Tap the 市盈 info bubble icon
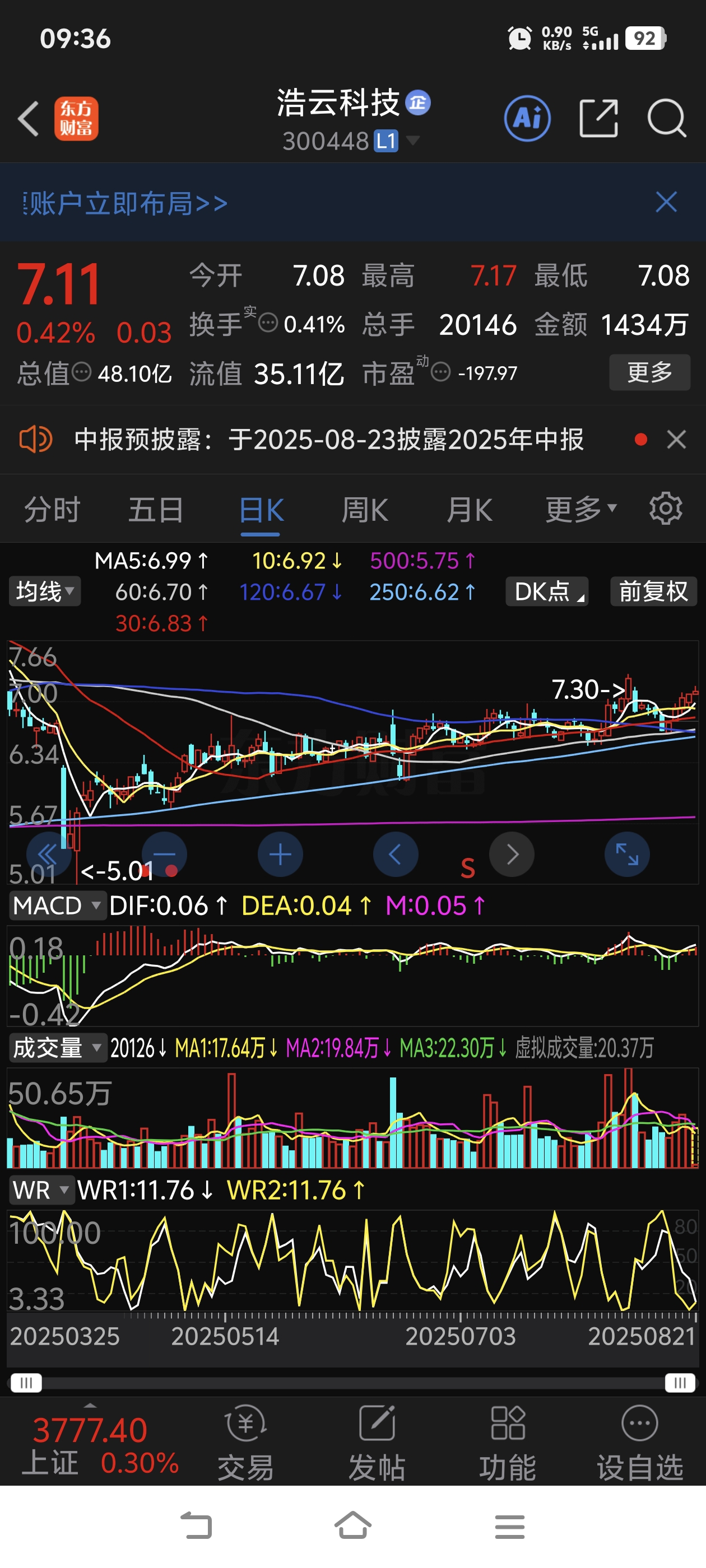This screenshot has width=706, height=1568. point(441,371)
